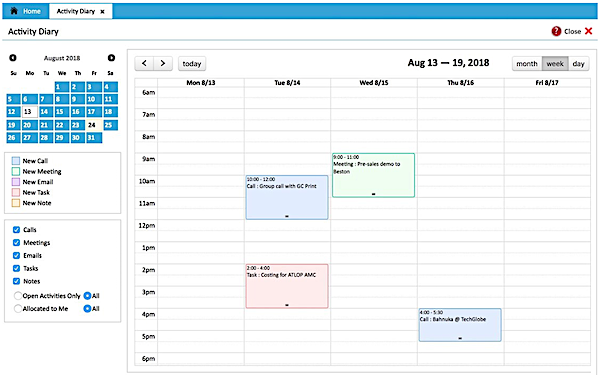Select August 15 in mini calendar
The height and width of the screenshot is (375, 600).
(x=61, y=112)
